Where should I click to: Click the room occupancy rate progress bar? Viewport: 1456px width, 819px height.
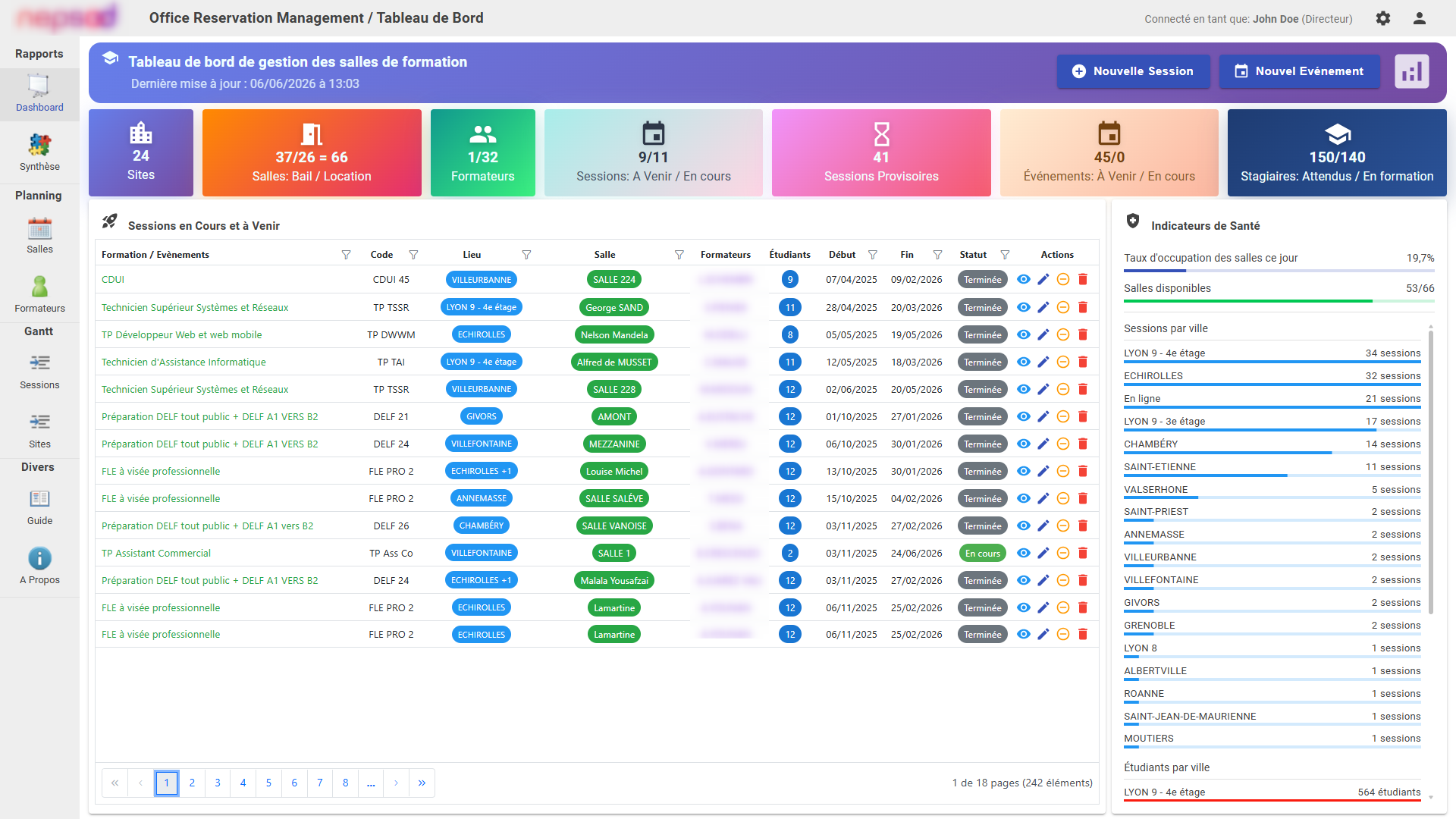click(1279, 271)
